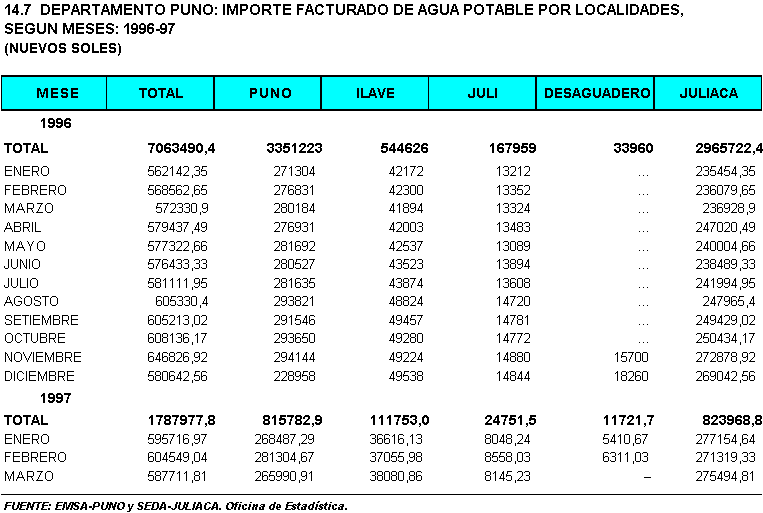Click the ILAVE column header
The image size is (763, 513).
click(375, 93)
